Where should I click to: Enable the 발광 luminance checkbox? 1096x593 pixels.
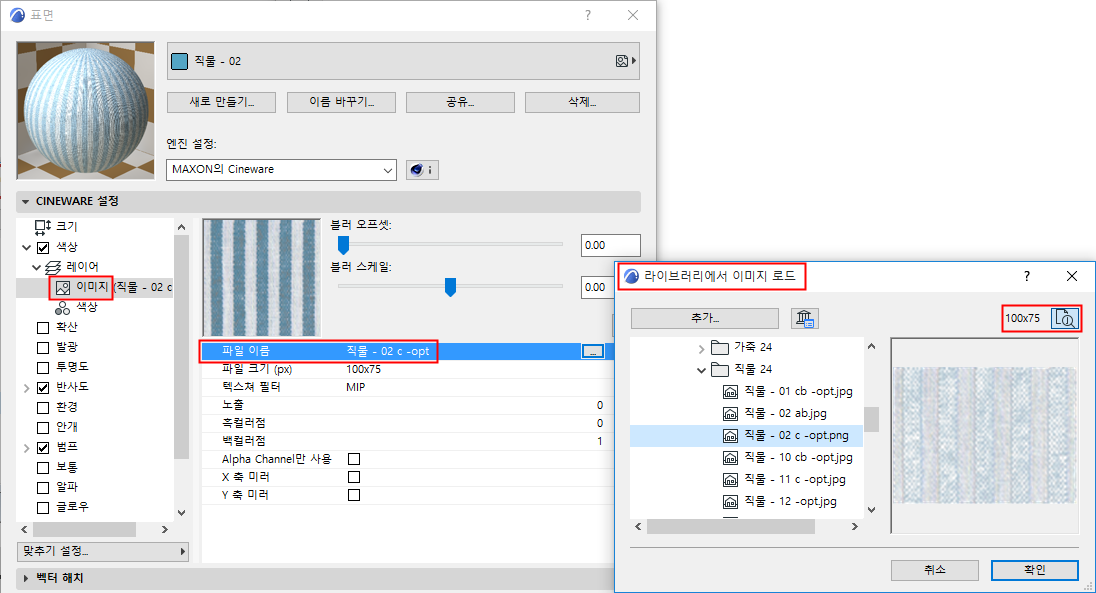click(43, 348)
